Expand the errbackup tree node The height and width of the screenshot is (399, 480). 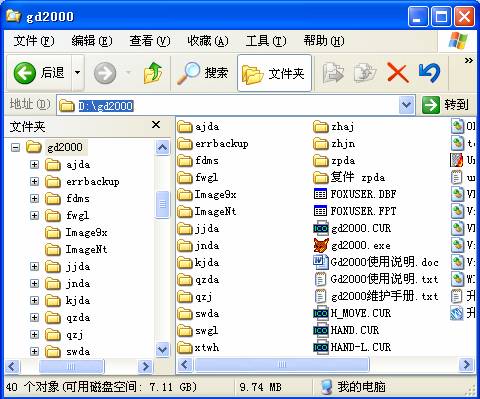[x=34, y=181]
